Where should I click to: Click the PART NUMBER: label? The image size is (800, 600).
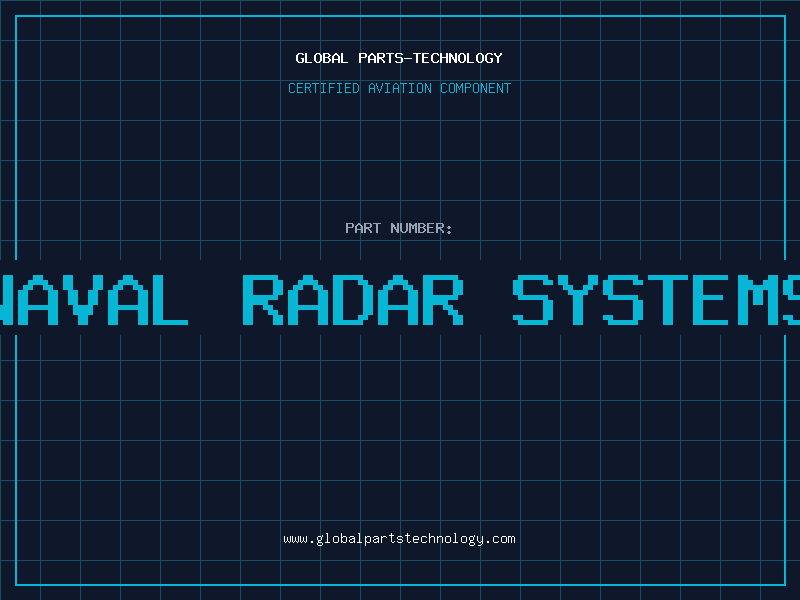click(399, 228)
